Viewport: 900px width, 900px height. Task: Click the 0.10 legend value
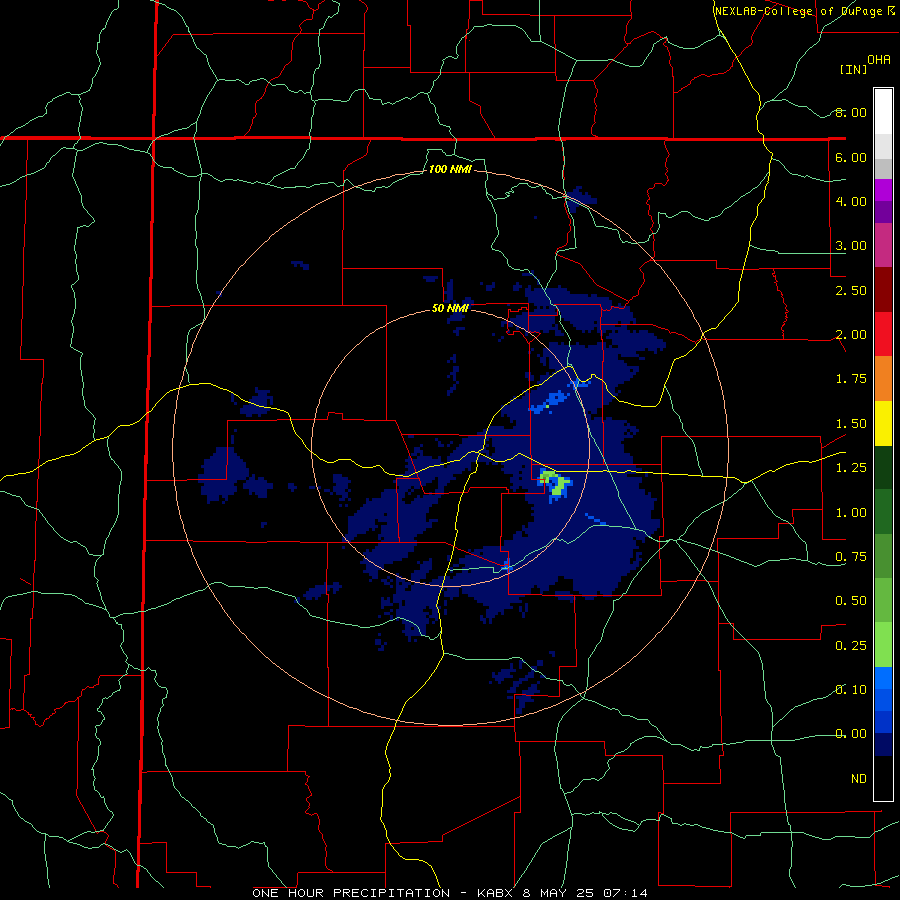(x=851, y=690)
